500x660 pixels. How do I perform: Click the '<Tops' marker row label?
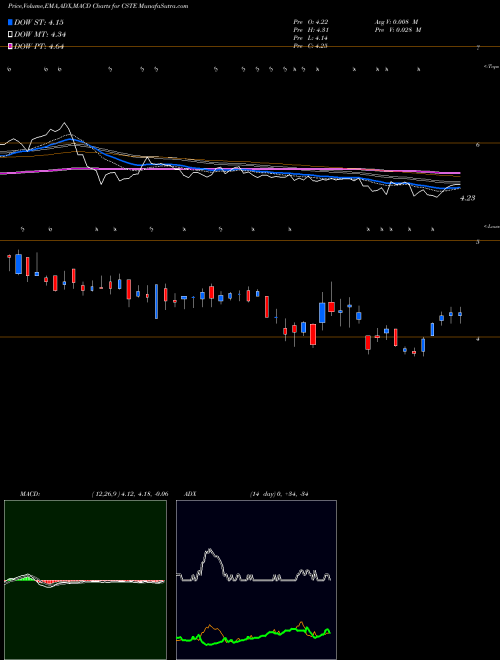491,67
